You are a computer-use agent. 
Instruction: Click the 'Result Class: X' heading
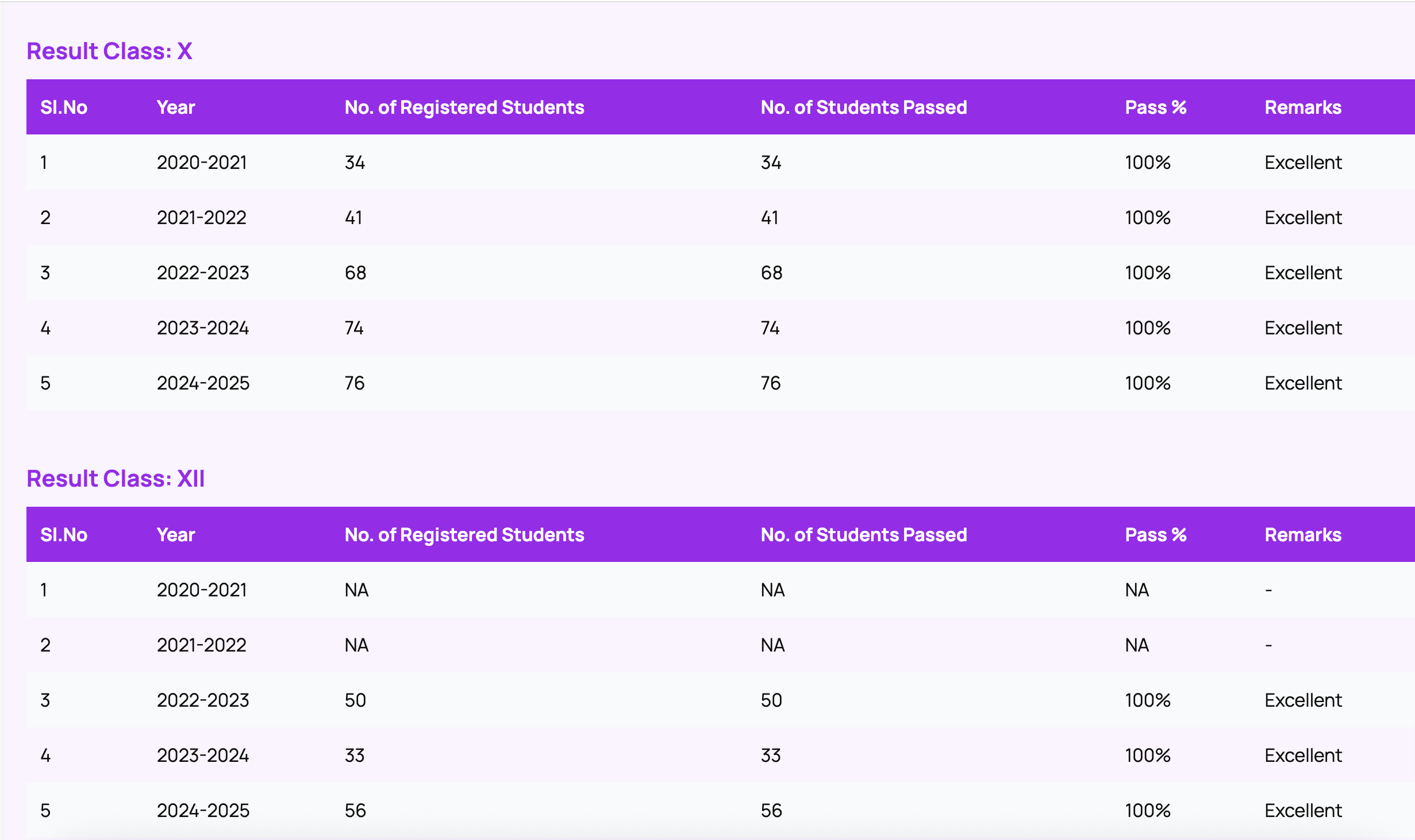pos(109,51)
